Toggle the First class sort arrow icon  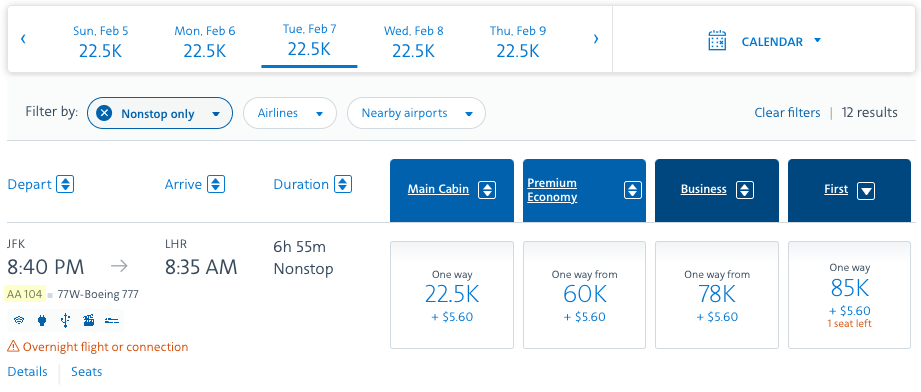pos(866,190)
